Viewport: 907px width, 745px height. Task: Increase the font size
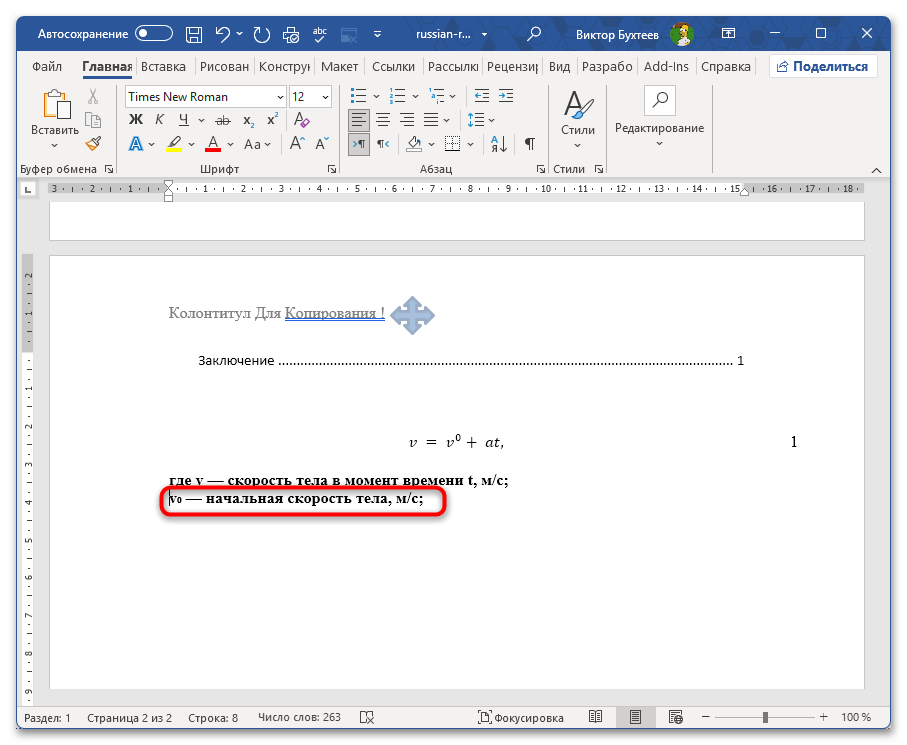click(297, 143)
